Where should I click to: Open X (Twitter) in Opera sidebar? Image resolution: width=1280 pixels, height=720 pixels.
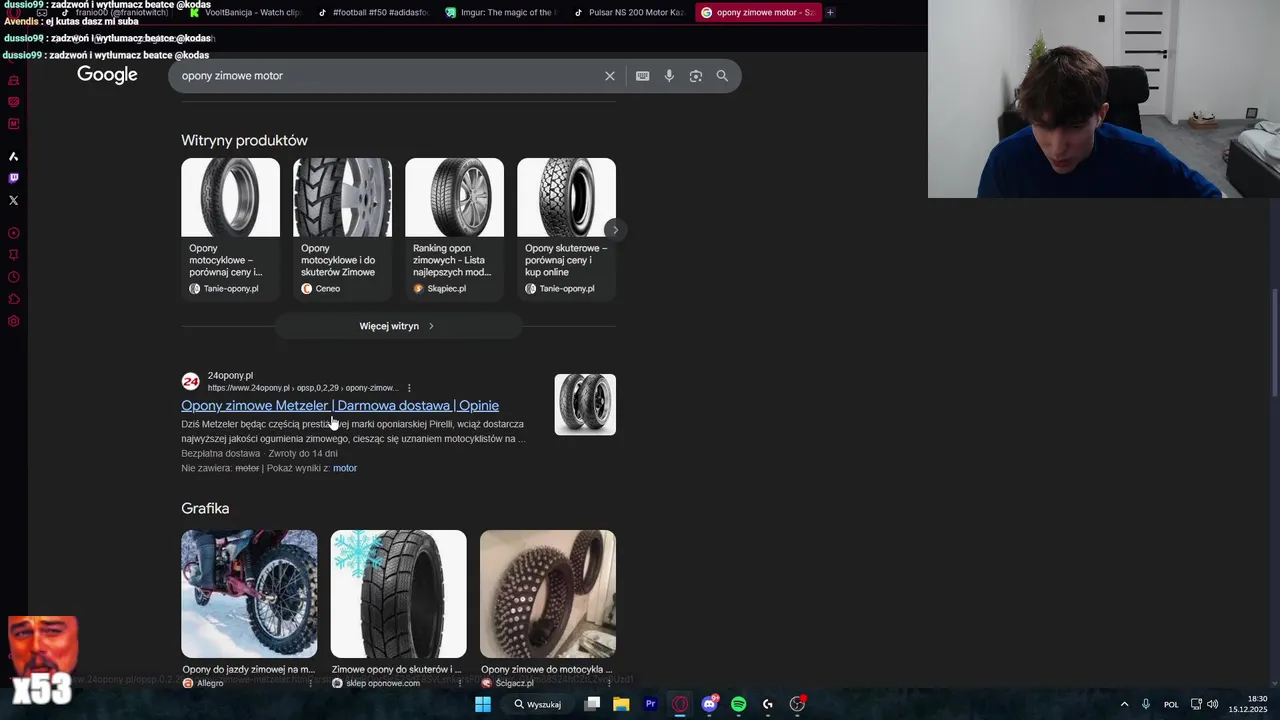tap(13, 200)
